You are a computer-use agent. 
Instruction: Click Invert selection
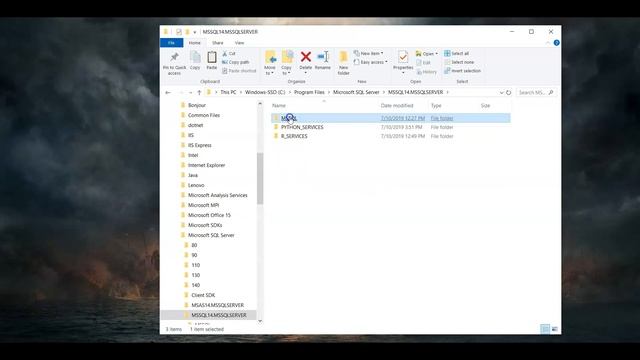pos(462,71)
